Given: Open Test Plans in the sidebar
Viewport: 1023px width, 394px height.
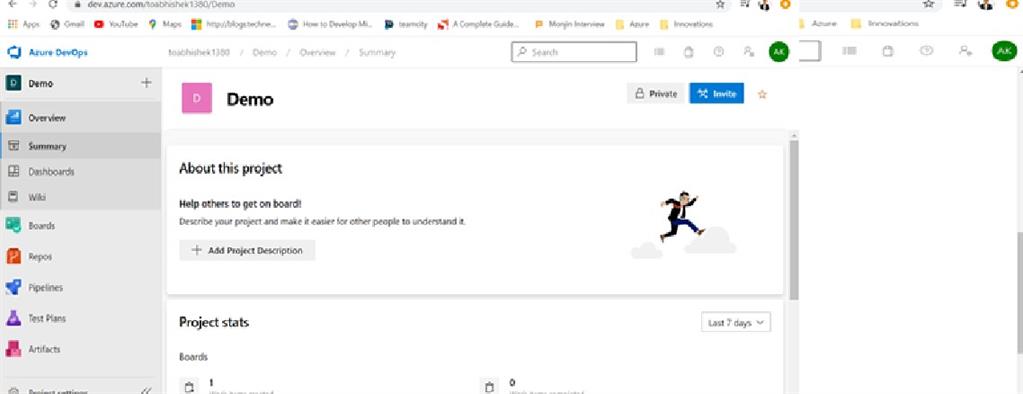Looking at the screenshot, I should click(80, 318).
